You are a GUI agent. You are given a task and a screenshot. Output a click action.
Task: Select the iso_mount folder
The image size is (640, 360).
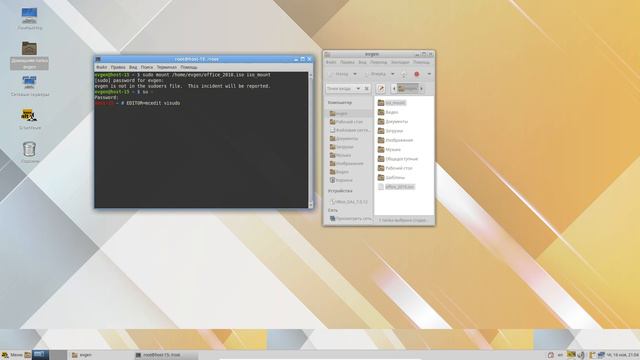pos(391,102)
